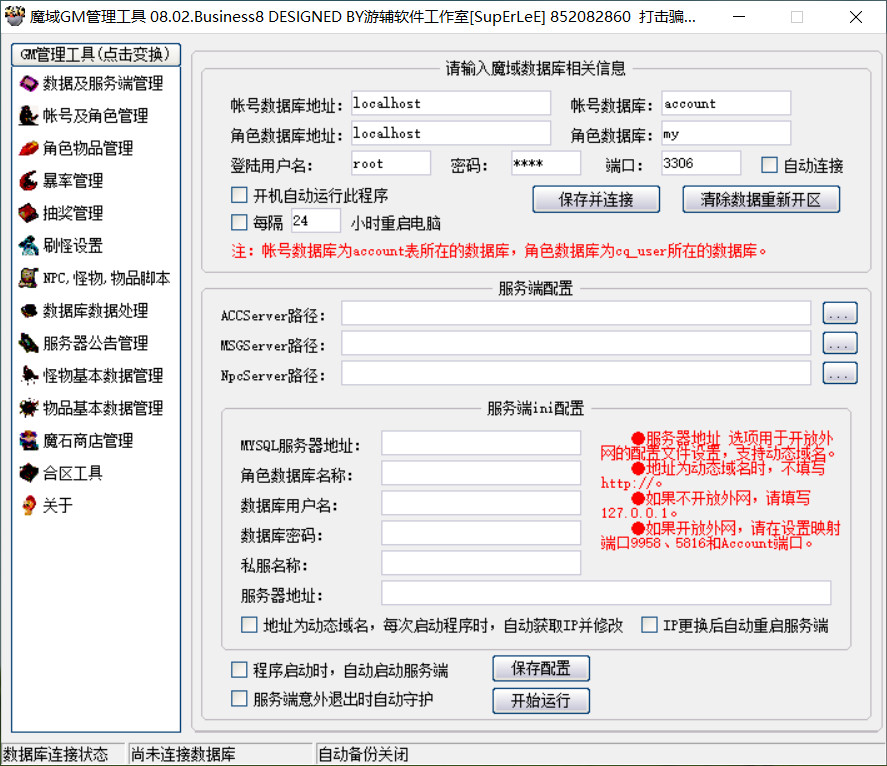Image resolution: width=887 pixels, height=766 pixels.
Task: Open file browser for MSGServer路径
Action: pyautogui.click(x=840, y=344)
